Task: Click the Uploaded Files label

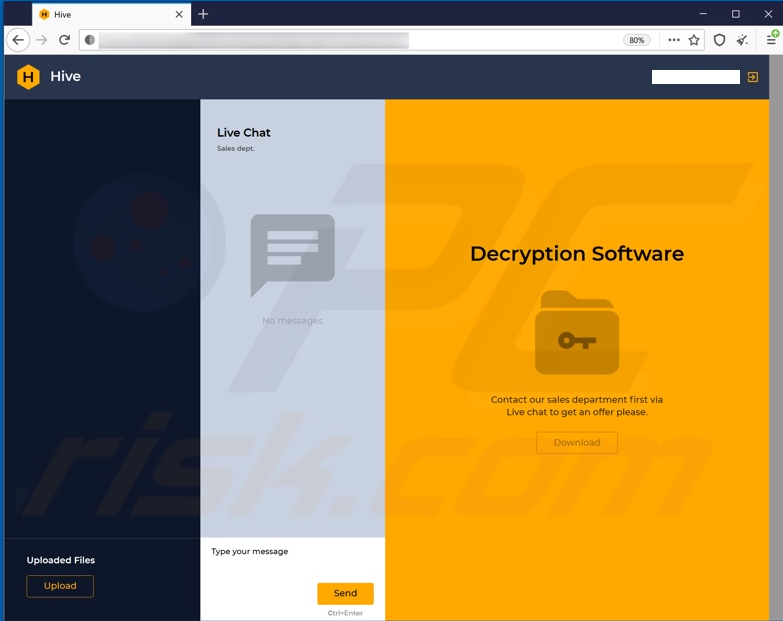Action: pos(61,560)
